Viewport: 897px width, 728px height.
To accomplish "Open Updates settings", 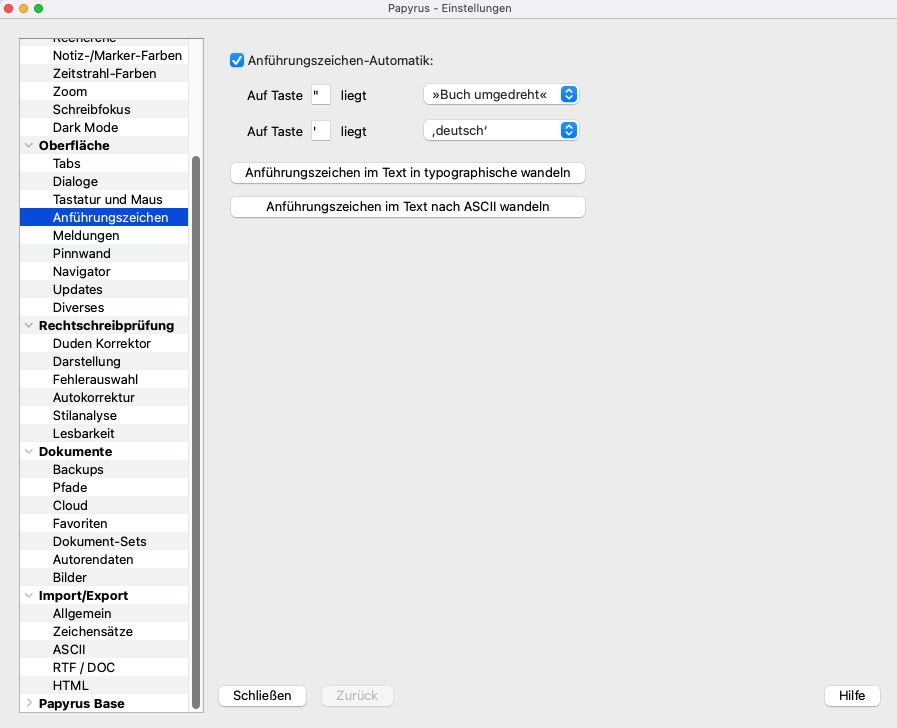I will click(x=104, y=289).
